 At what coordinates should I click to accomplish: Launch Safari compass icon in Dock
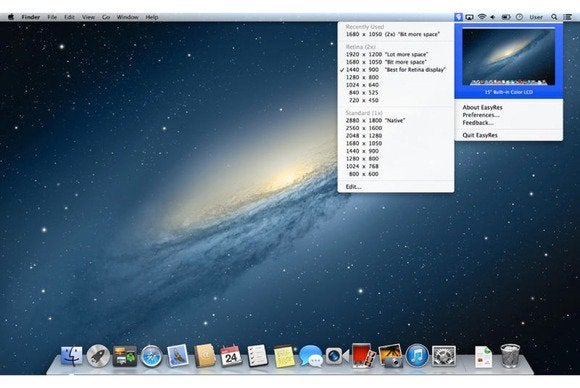151,356
